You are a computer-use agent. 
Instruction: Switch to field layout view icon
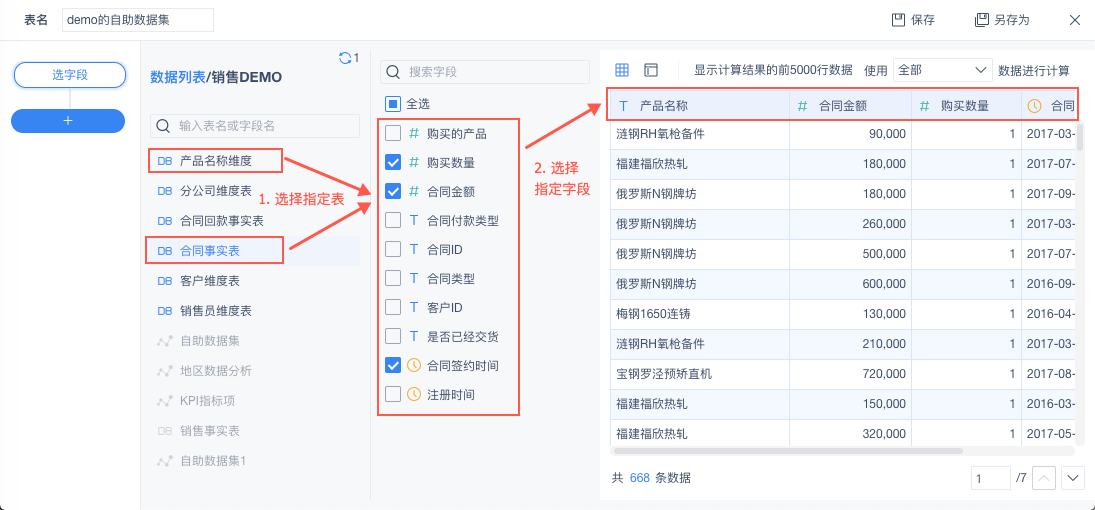click(x=651, y=70)
